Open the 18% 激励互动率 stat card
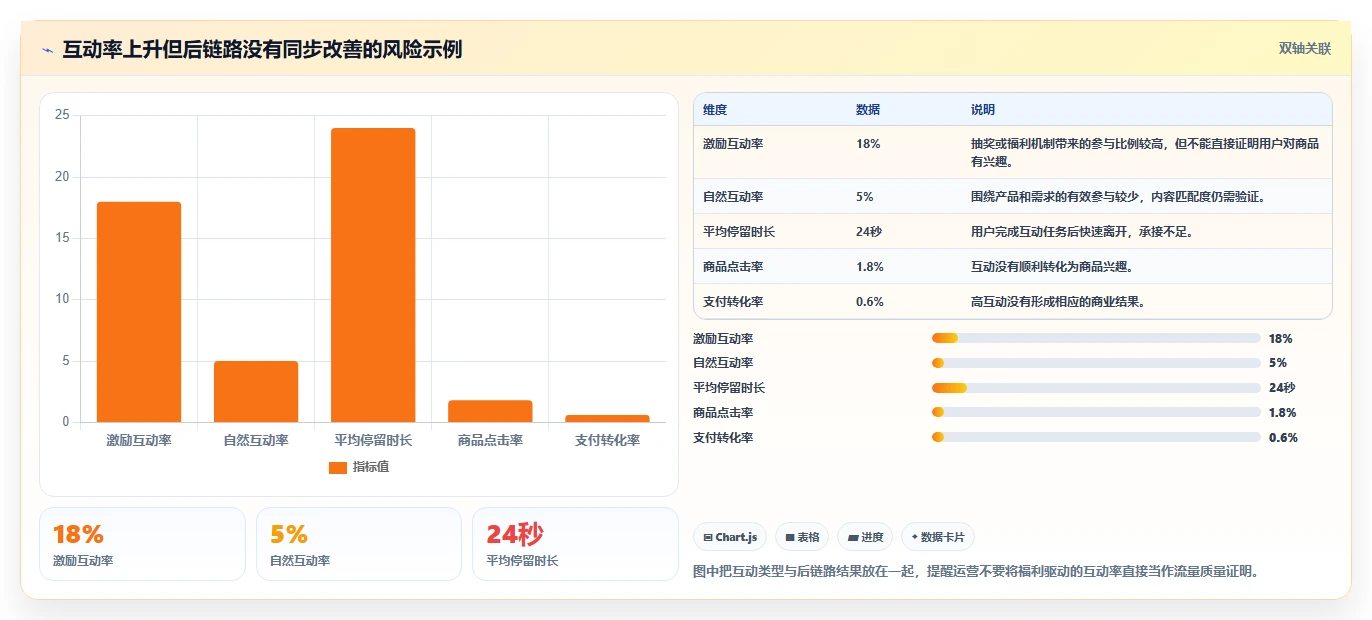 (x=142, y=544)
